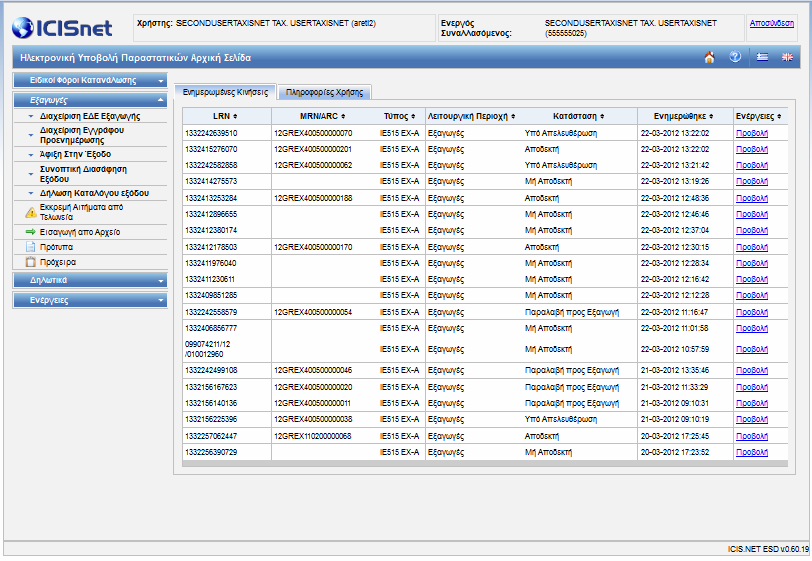Open the help question mark icon
The image size is (812, 561).
click(735, 57)
